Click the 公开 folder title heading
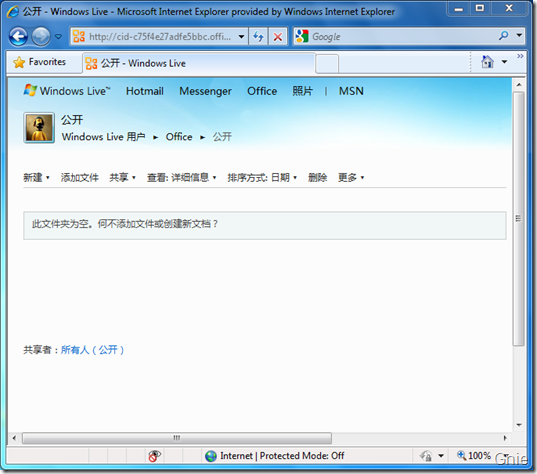Viewport: 537px width, 474px height. (72, 120)
